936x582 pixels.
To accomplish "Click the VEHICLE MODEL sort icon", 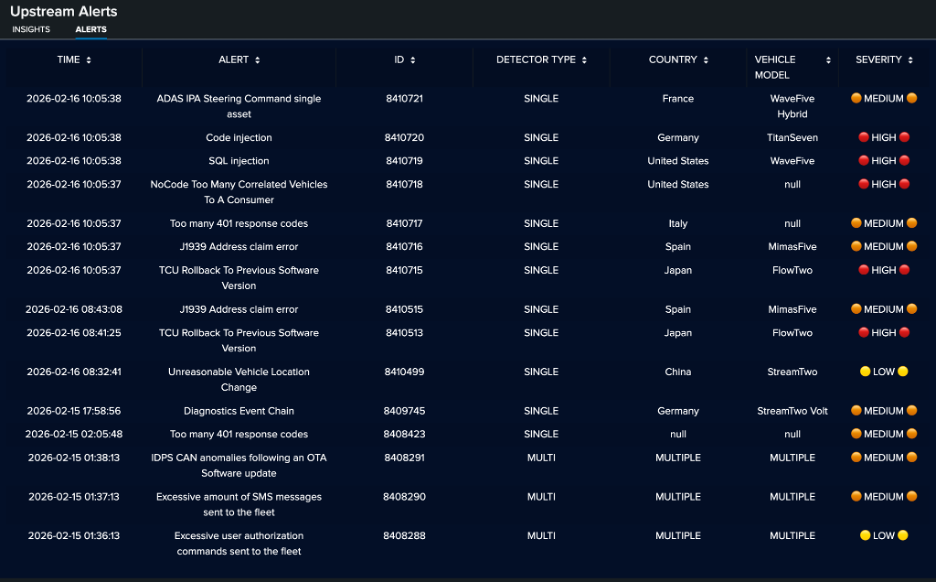I will [x=828, y=61].
